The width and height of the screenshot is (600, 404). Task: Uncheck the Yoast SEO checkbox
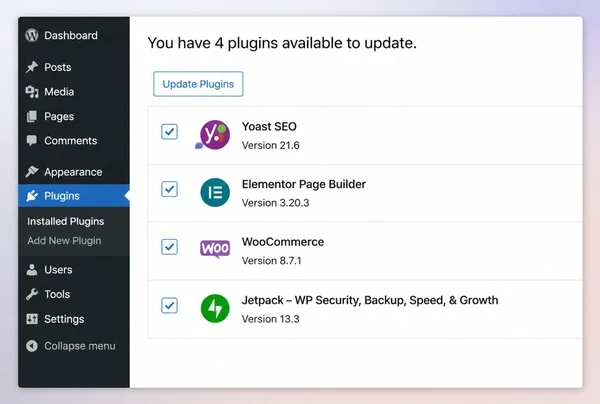(169, 132)
